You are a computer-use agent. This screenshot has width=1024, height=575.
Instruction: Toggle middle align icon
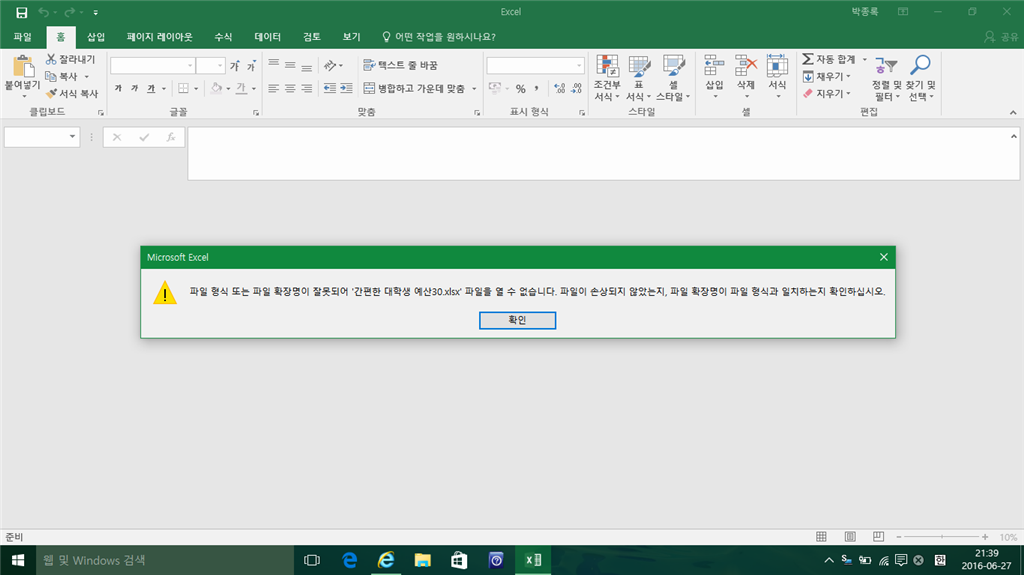tap(290, 65)
